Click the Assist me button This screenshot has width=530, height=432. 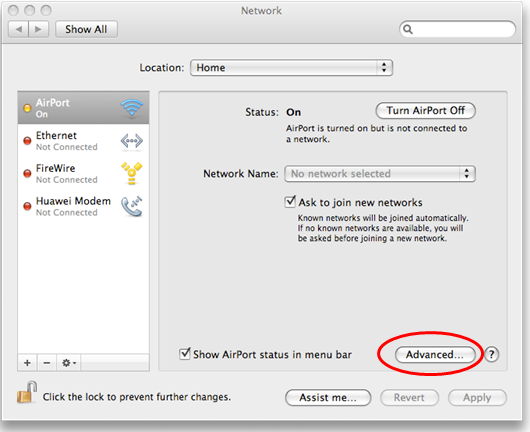click(x=328, y=398)
